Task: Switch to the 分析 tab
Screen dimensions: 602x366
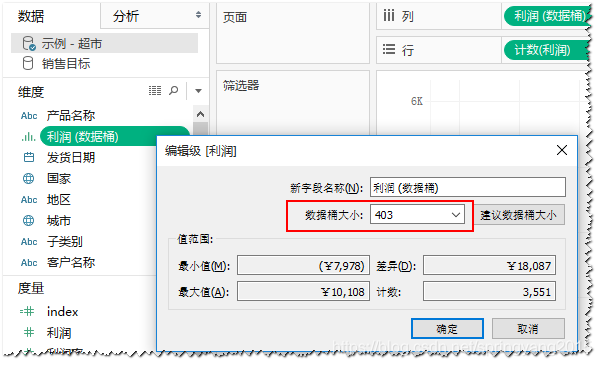Action: point(126,16)
